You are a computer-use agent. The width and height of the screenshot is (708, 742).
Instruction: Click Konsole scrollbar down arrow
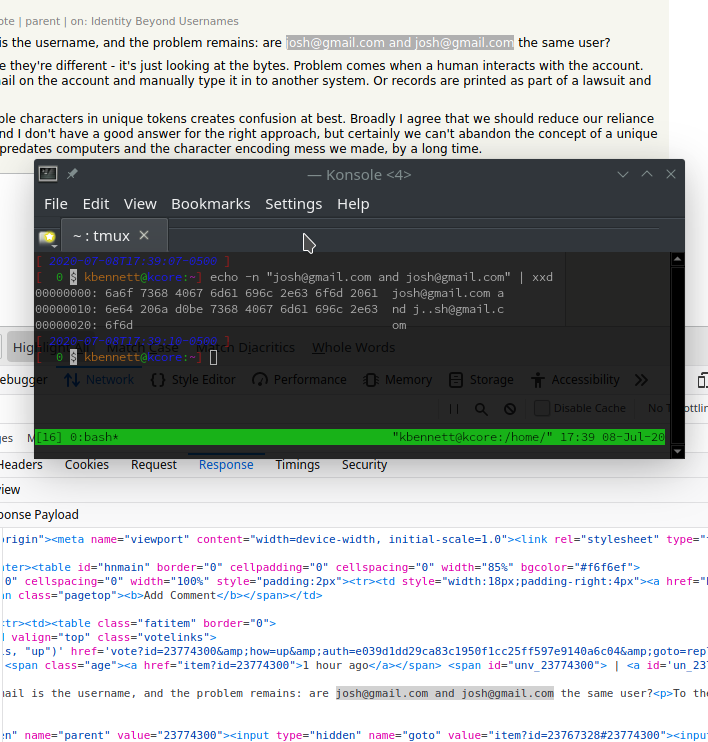(x=677, y=451)
